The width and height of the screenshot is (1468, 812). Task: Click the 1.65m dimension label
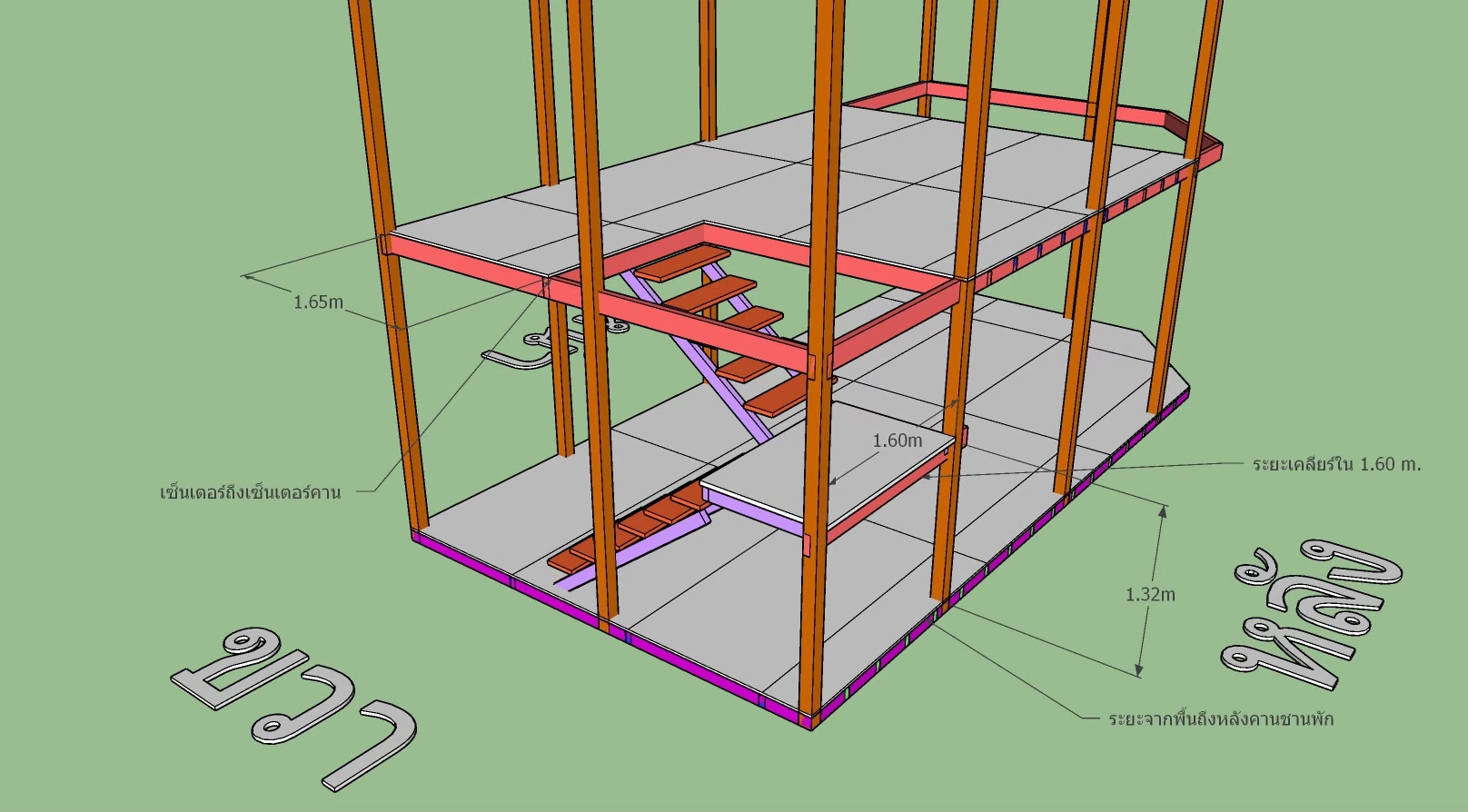coord(318,302)
